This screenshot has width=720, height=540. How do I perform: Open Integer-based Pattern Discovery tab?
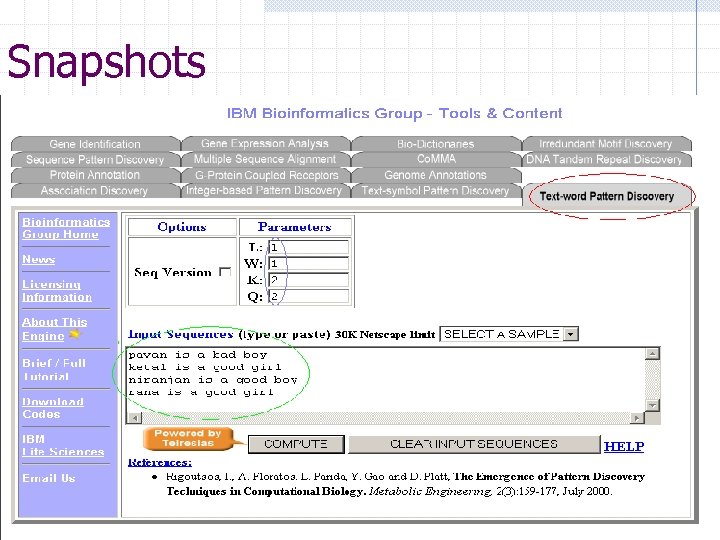point(264,190)
